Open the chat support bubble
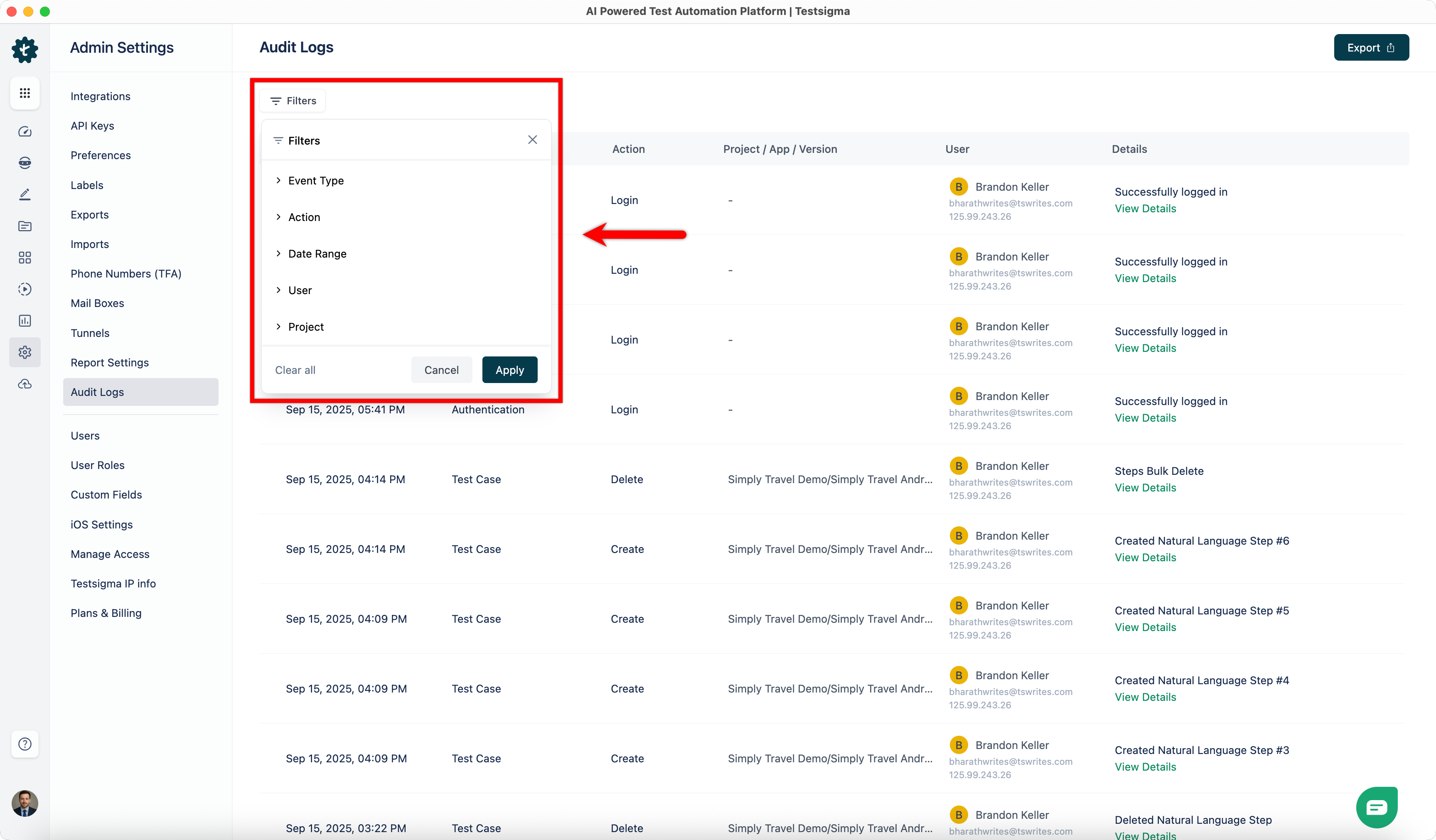Viewport: 1436px width, 840px height. 1376,807
